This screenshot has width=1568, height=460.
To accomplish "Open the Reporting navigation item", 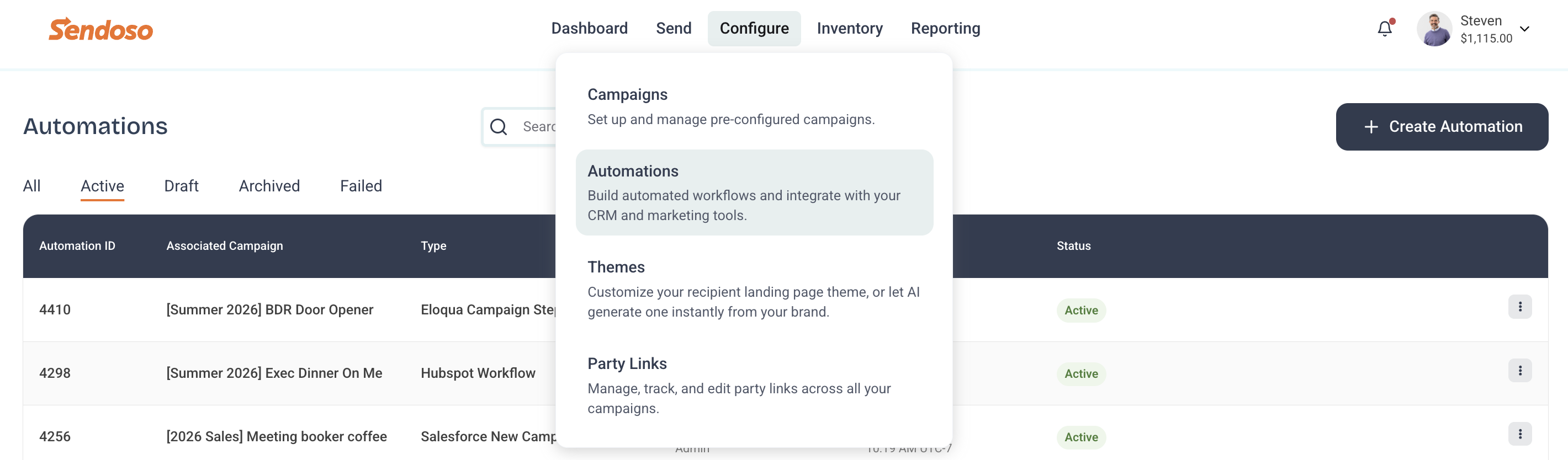I will [945, 29].
